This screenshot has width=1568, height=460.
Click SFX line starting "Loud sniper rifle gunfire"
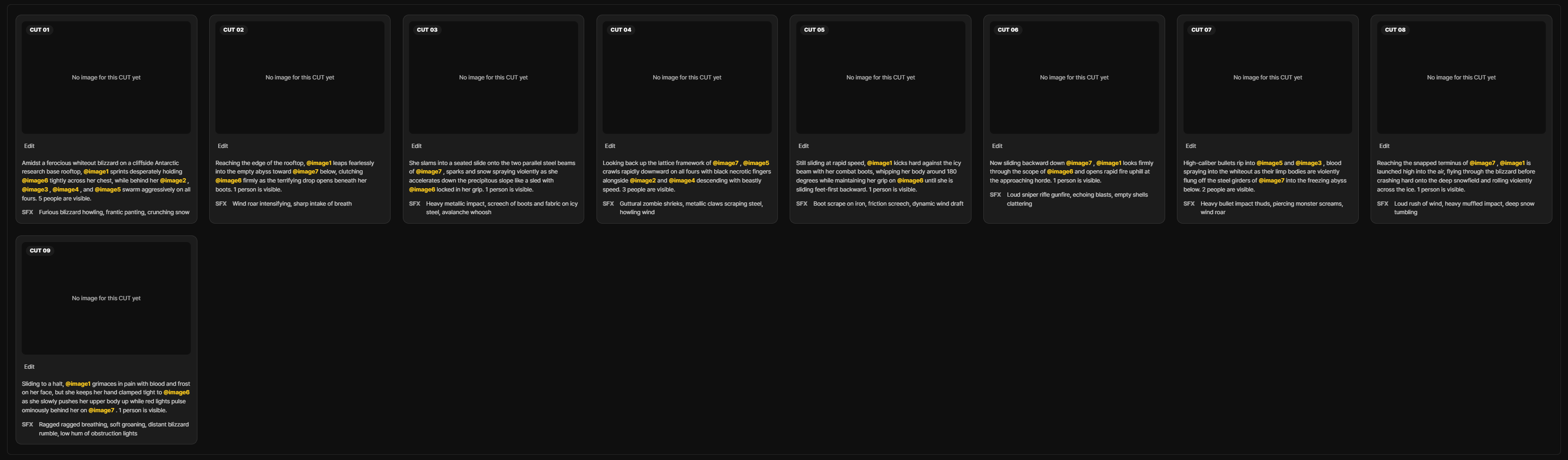(x=1077, y=199)
